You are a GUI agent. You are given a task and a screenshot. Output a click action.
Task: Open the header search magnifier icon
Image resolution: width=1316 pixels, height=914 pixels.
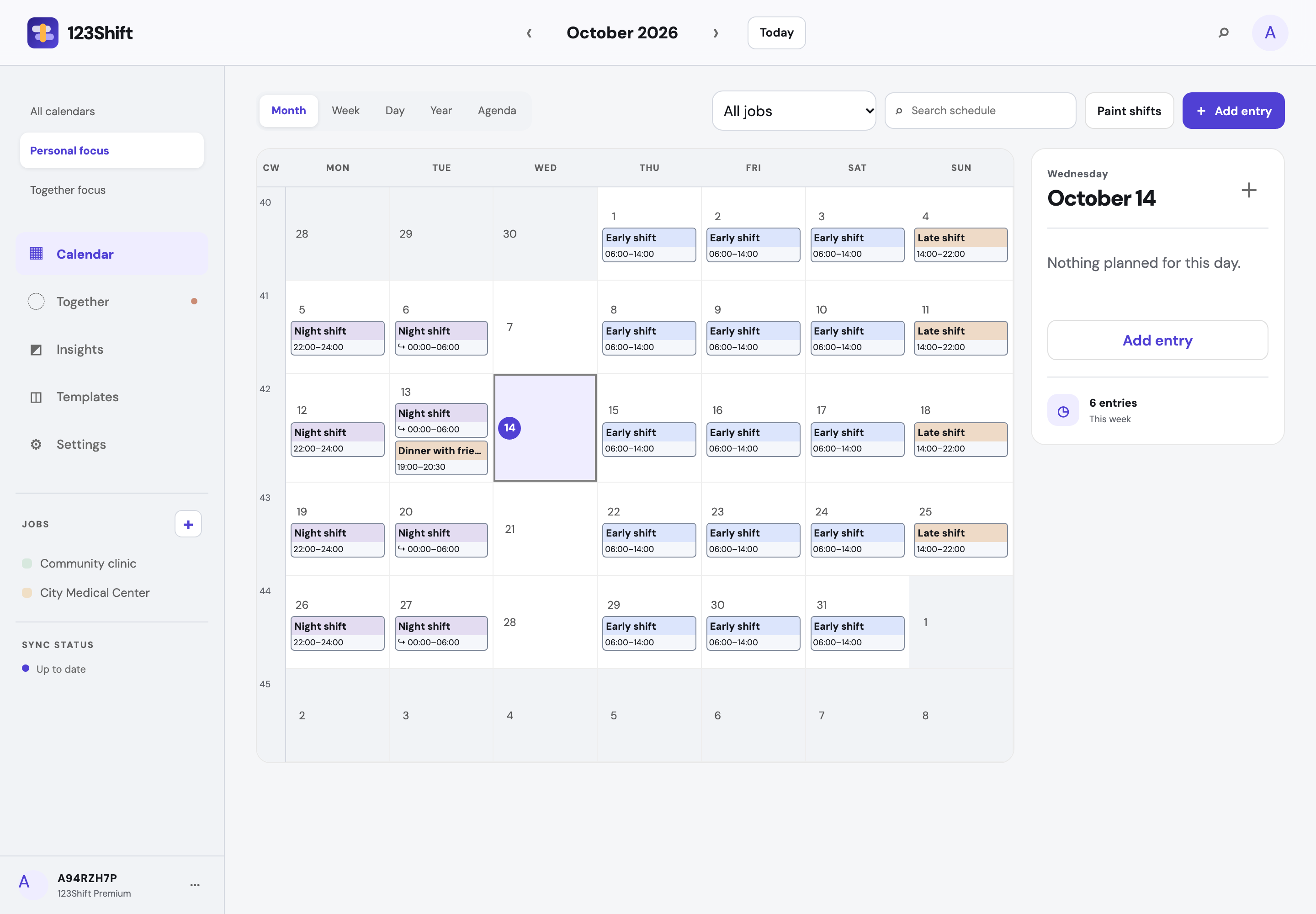[1223, 32]
